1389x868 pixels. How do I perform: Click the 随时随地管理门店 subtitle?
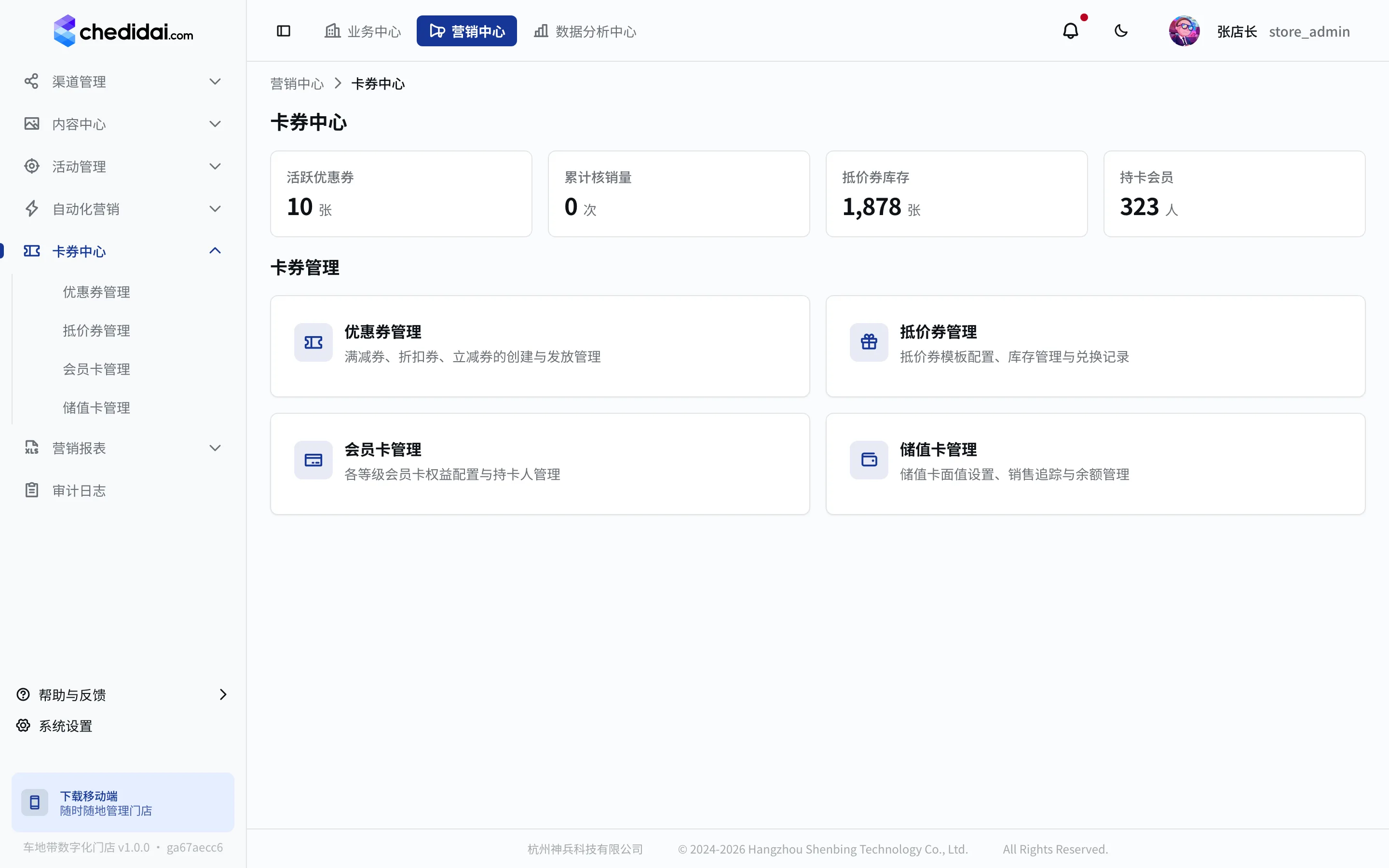106,811
